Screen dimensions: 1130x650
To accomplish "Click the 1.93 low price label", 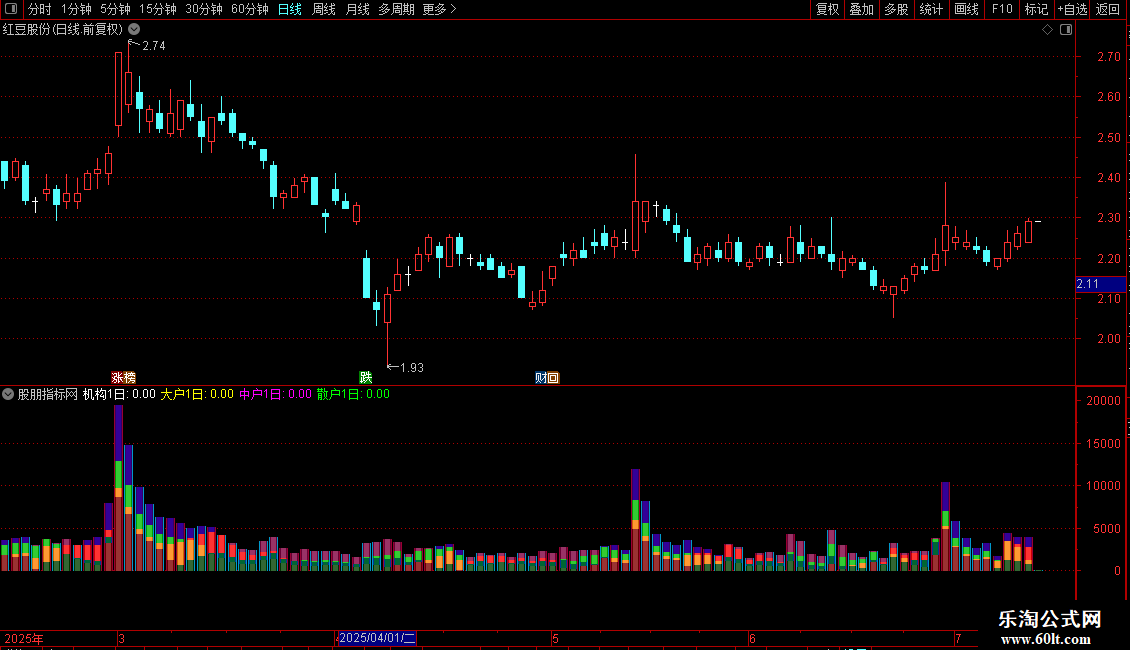I will 411,368.
